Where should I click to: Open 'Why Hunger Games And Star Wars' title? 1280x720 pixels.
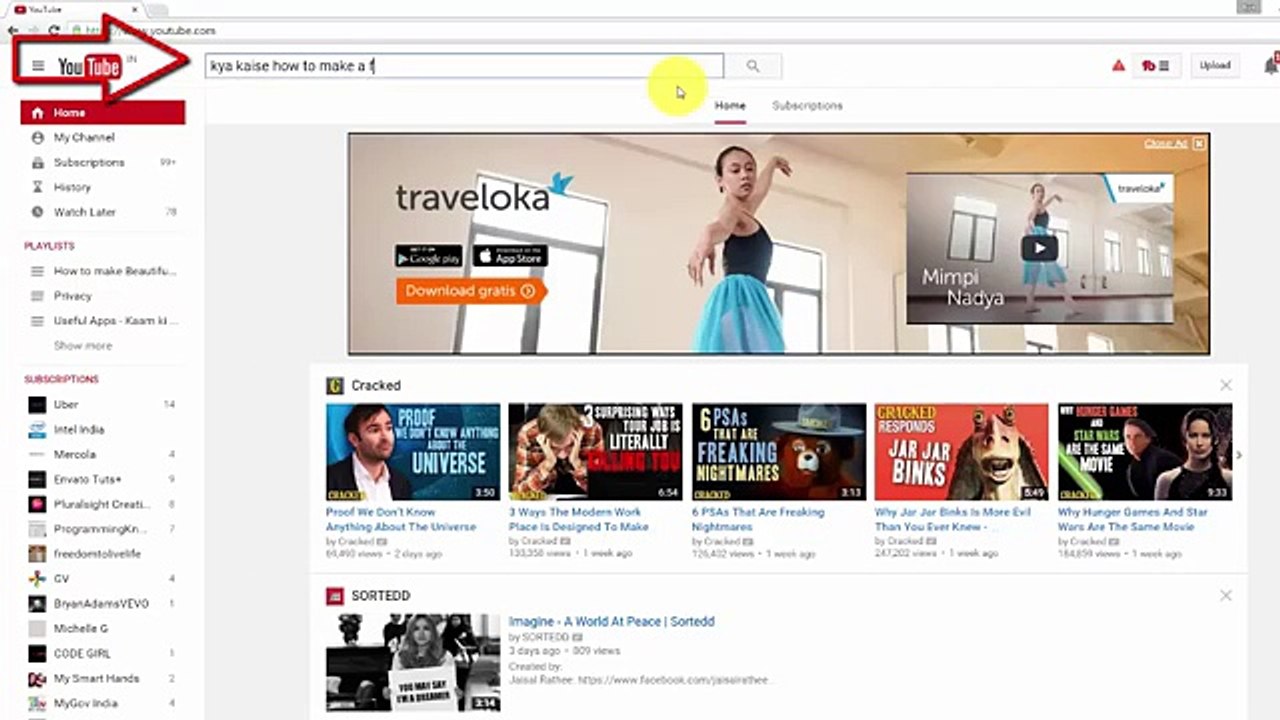(1133, 519)
